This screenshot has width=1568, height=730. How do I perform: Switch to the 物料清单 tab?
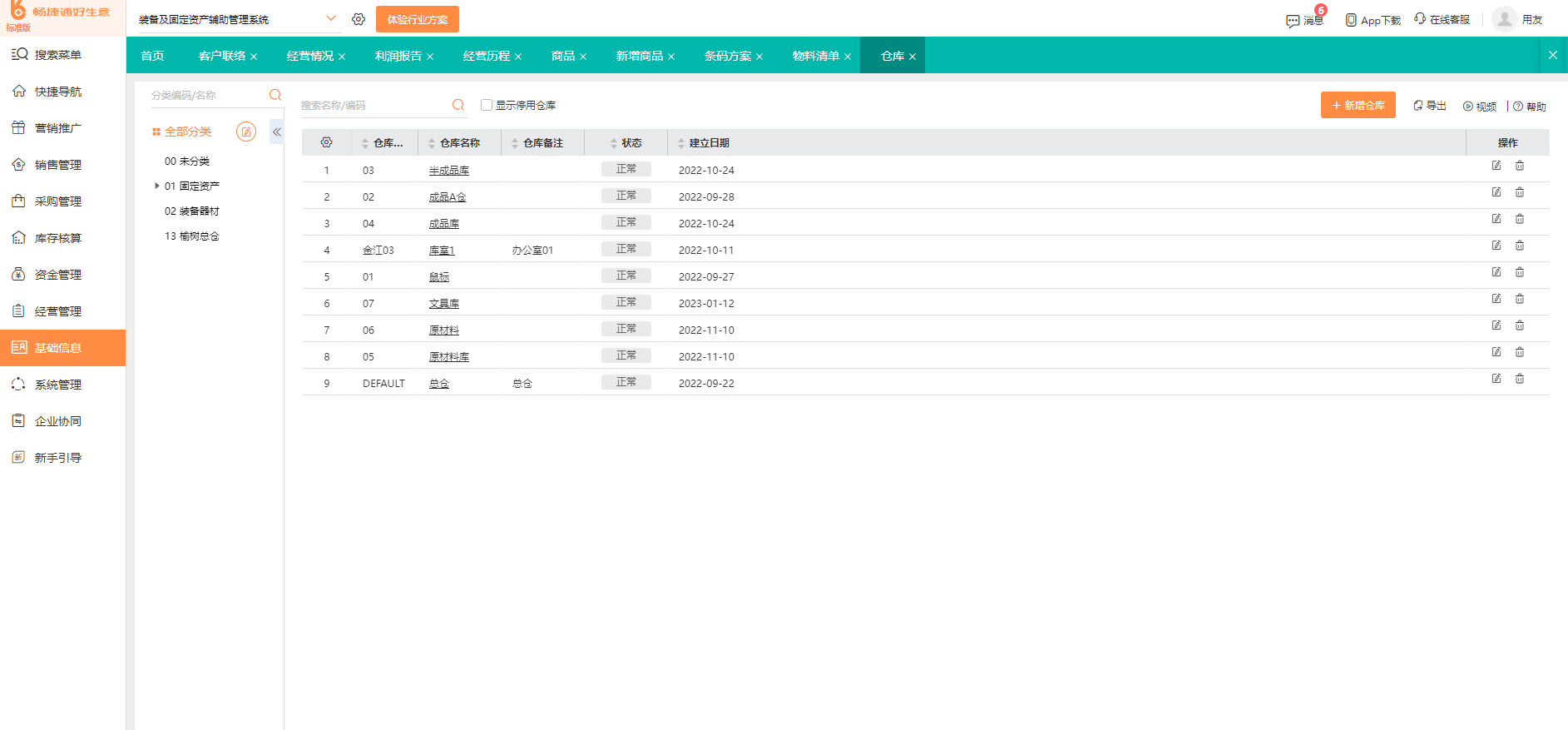tap(816, 56)
